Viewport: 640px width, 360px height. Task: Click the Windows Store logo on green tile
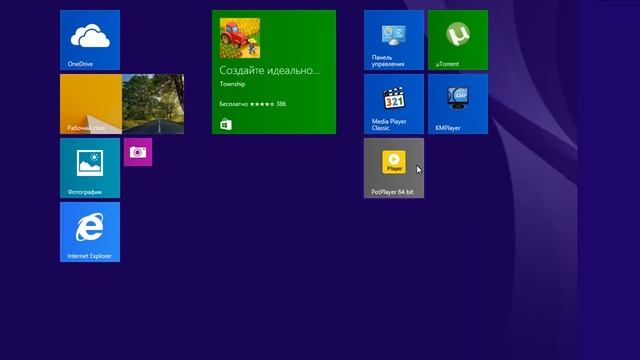226,124
